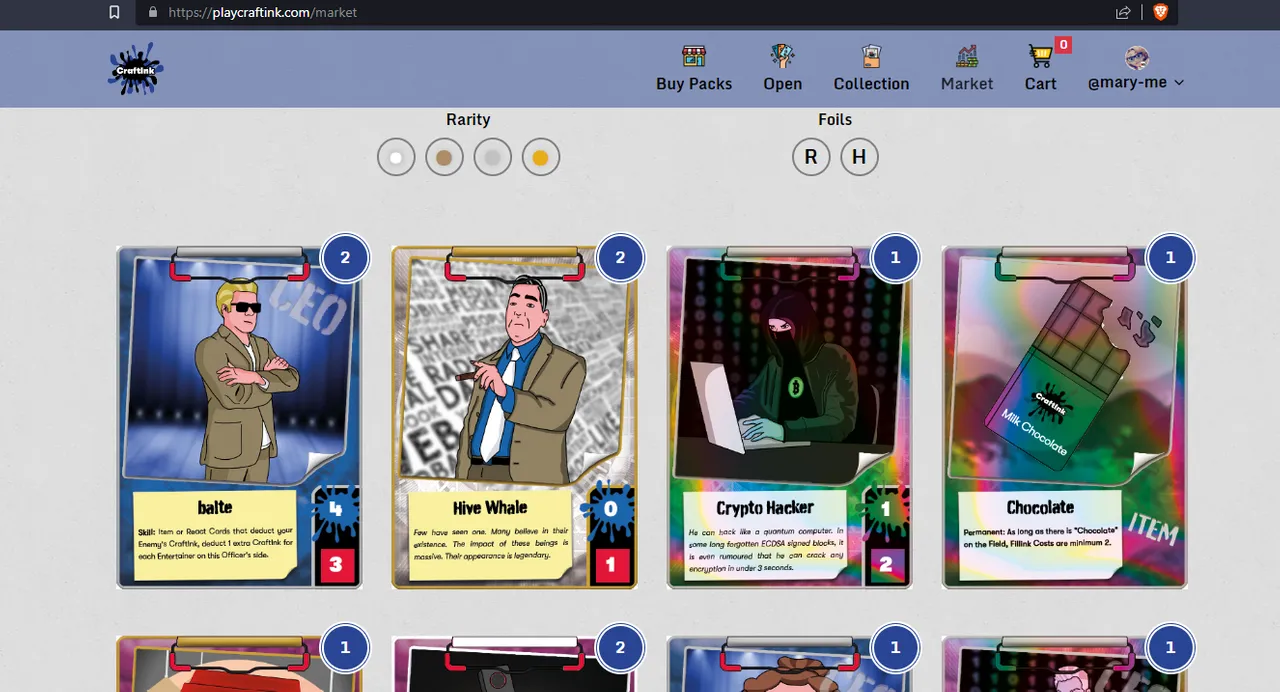Filter by bronze rarity circle
Viewport: 1280px width, 692px height.
[444, 157]
